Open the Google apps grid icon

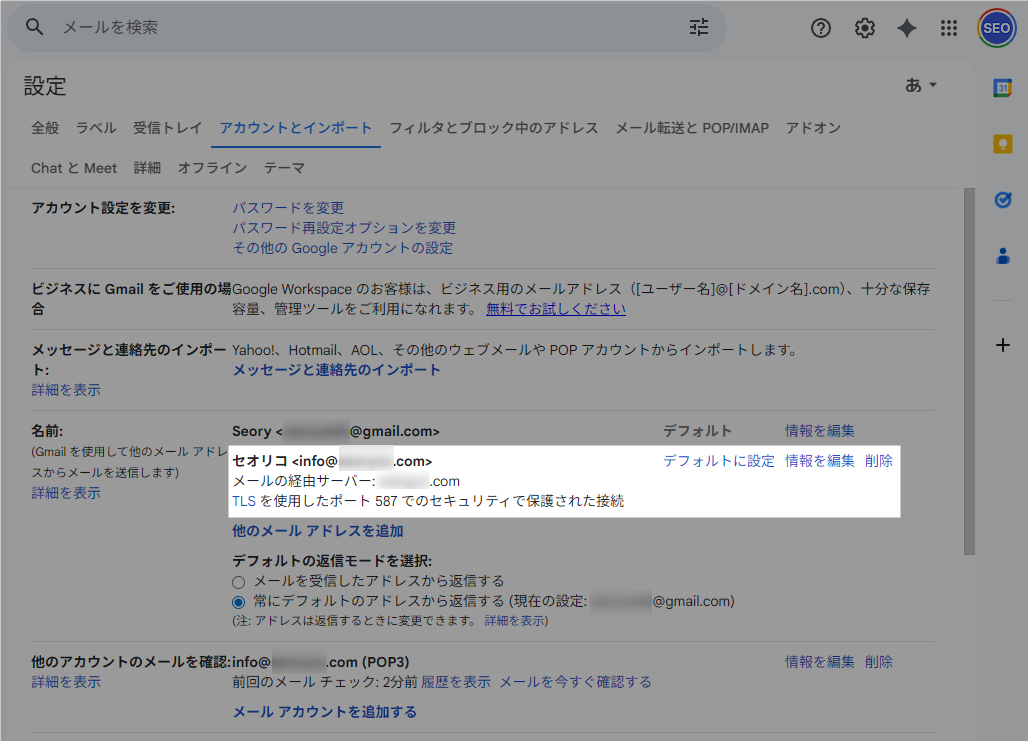(948, 28)
